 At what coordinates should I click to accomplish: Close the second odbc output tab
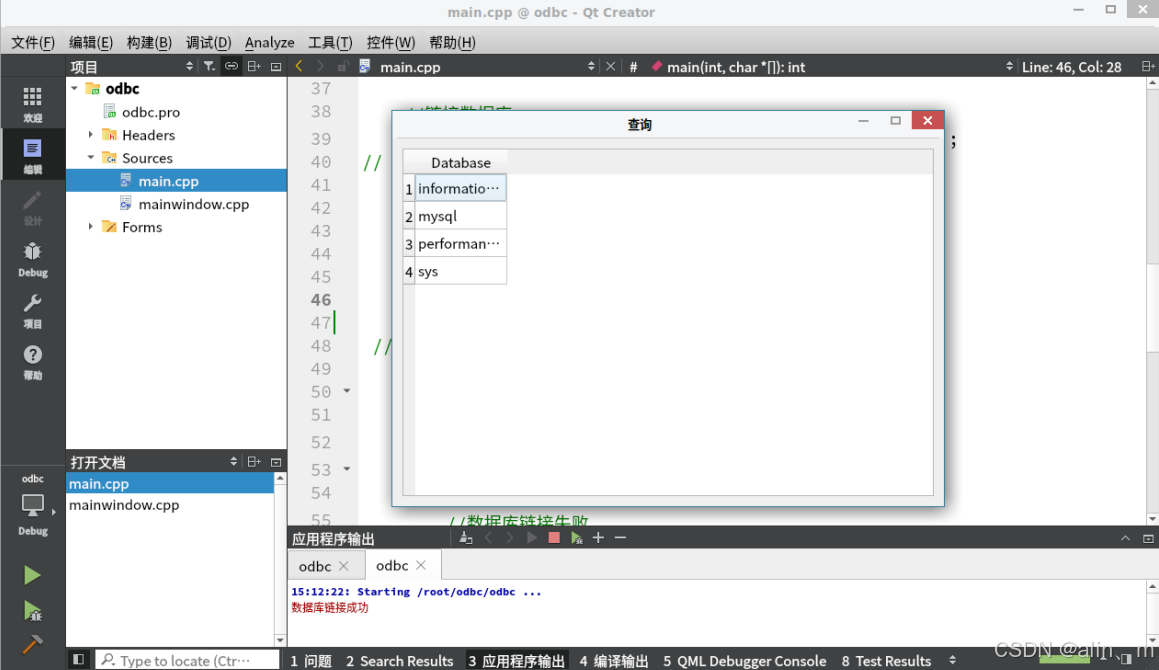pyautogui.click(x=421, y=565)
